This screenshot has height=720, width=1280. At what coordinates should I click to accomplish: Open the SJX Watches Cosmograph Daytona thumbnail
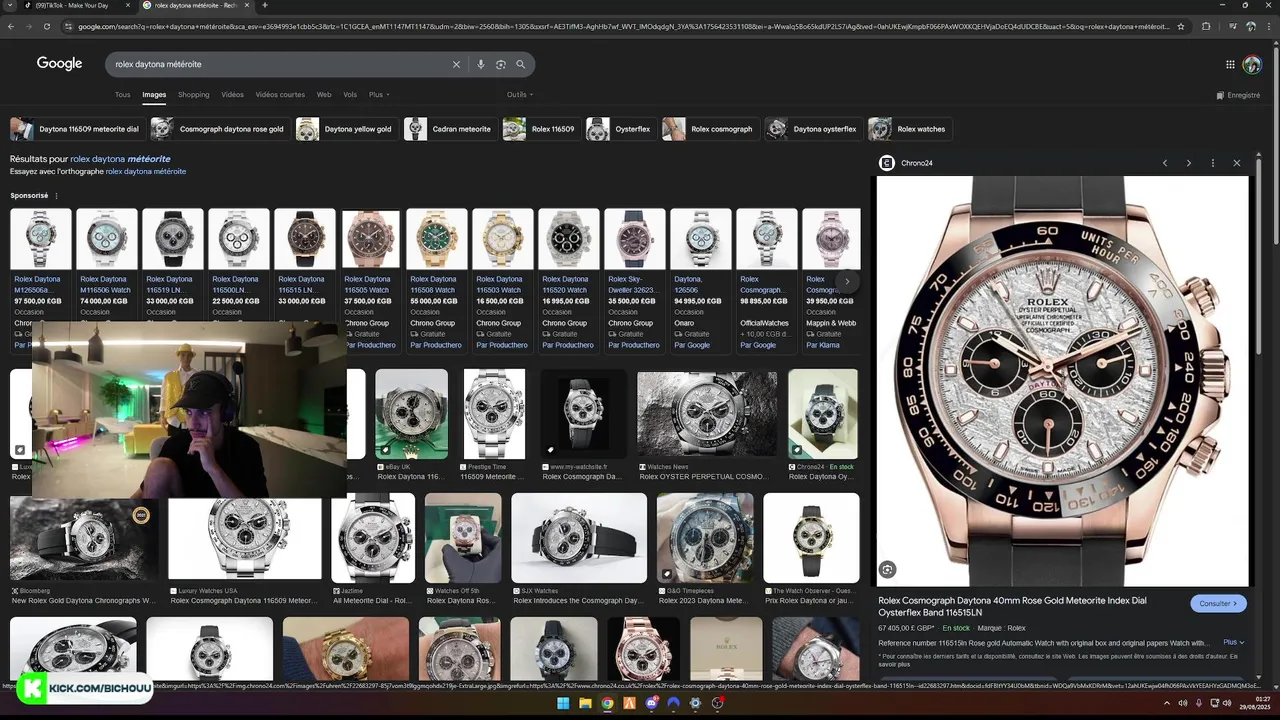[x=579, y=538]
